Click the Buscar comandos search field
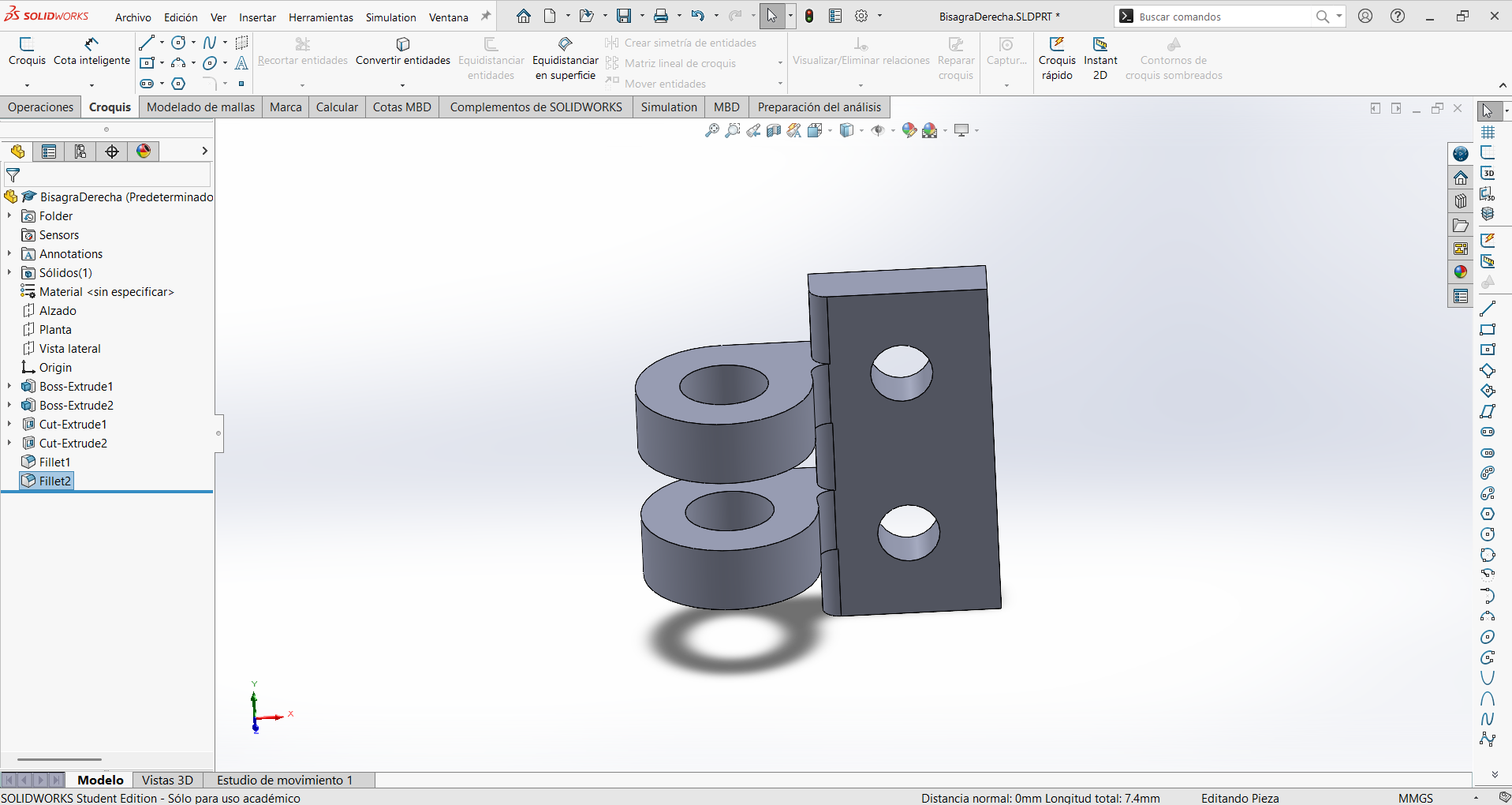 point(1223,17)
